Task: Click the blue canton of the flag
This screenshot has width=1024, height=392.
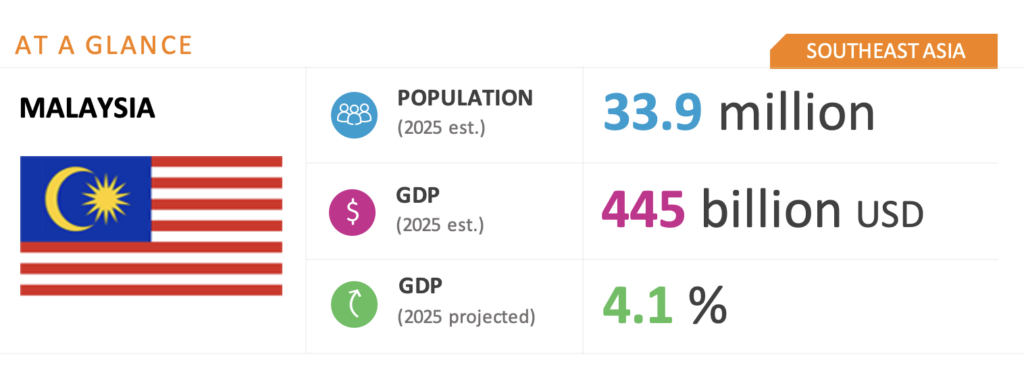Action: point(86,199)
